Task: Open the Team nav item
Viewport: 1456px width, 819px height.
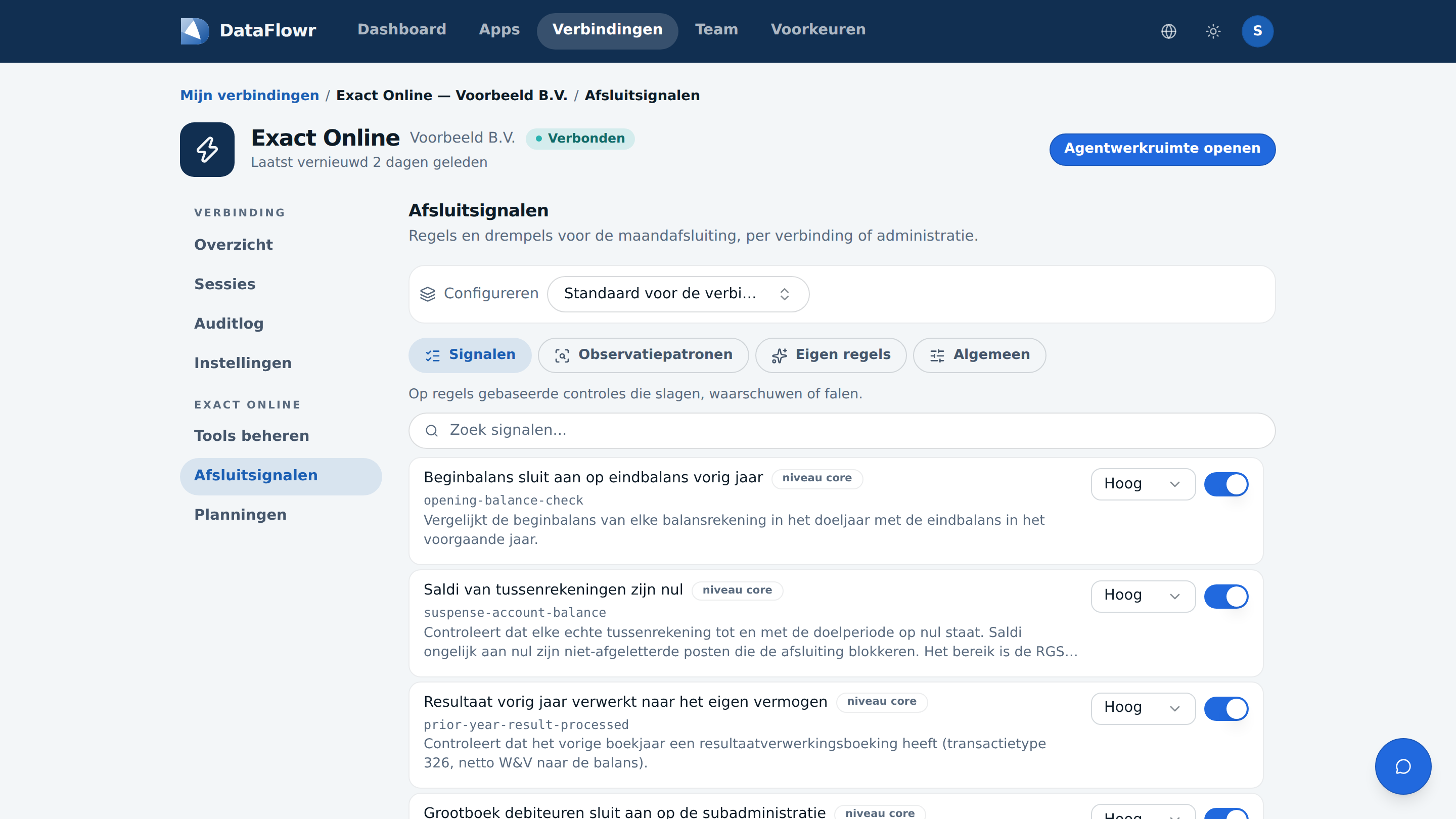Action: click(716, 30)
